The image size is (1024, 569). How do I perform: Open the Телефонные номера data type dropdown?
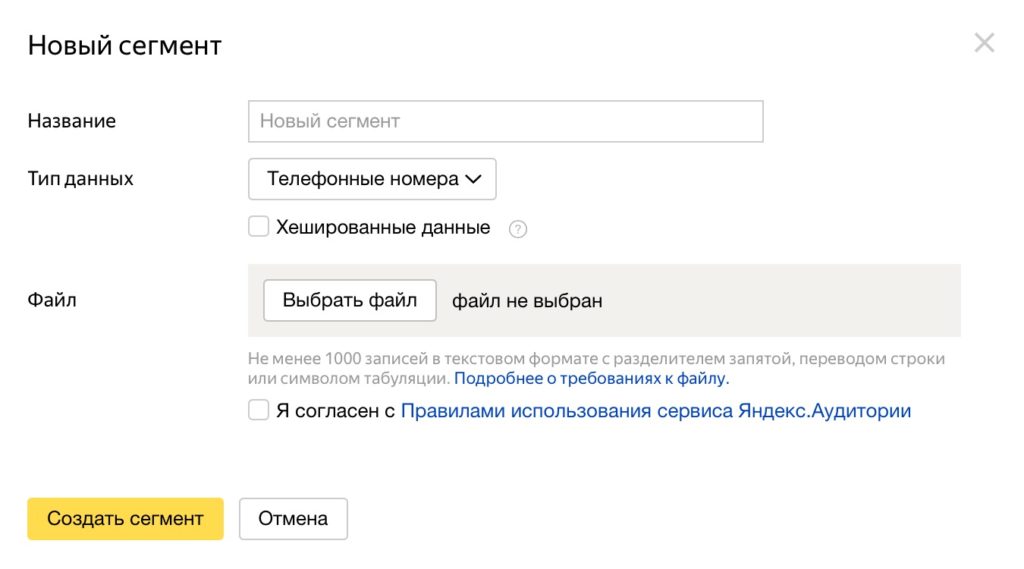pos(372,180)
